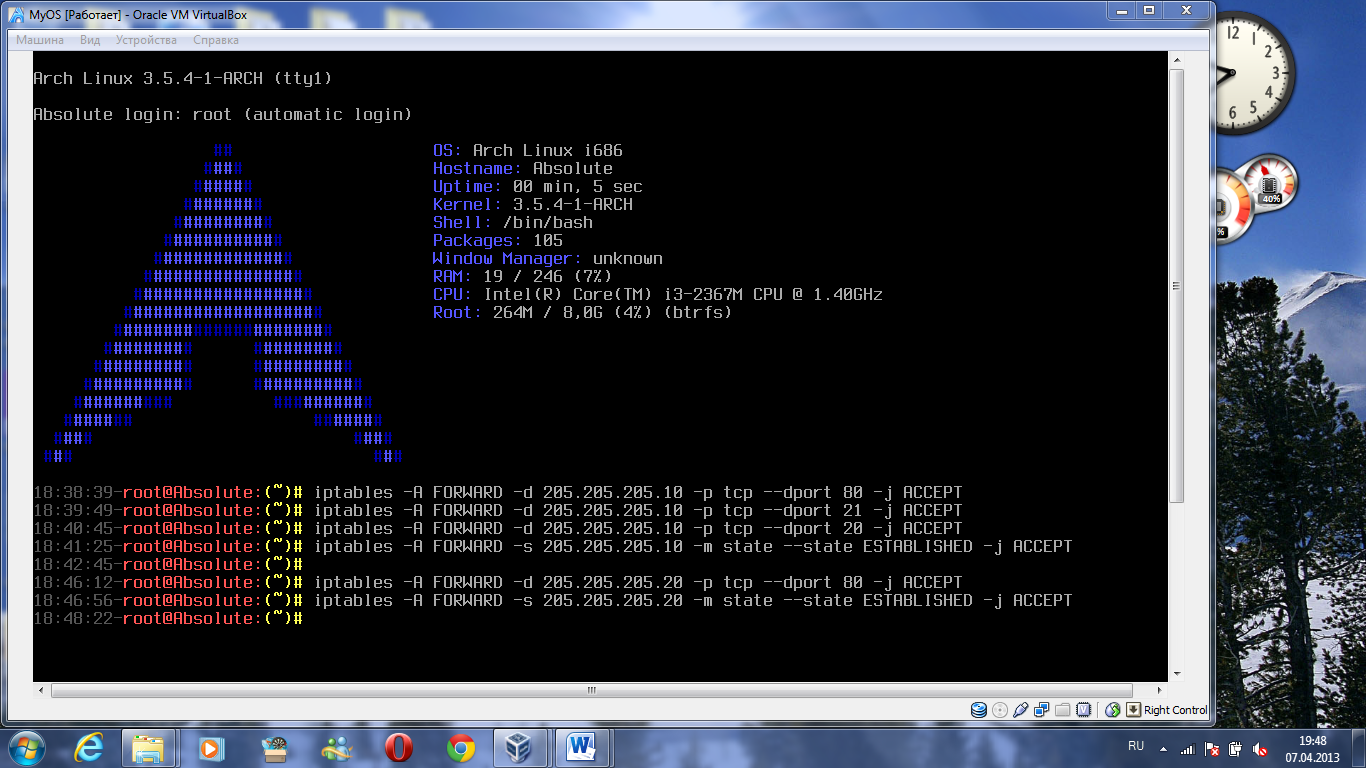This screenshot has height=768, width=1366.
Task: Click the 18:41:25 ESTABLISHED rule command line
Action: click(553, 546)
